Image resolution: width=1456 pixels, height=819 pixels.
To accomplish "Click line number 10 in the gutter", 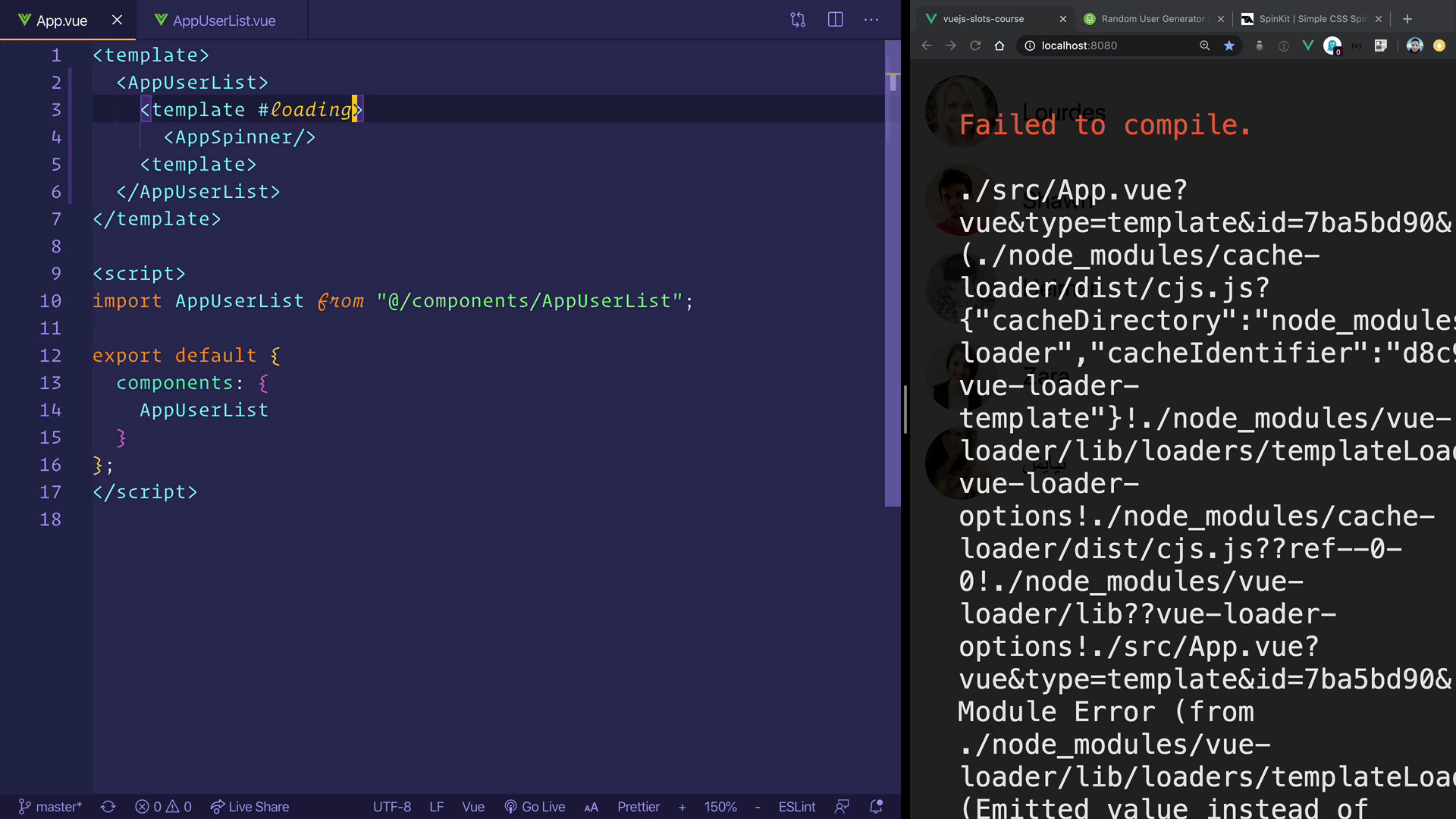I will (51, 301).
